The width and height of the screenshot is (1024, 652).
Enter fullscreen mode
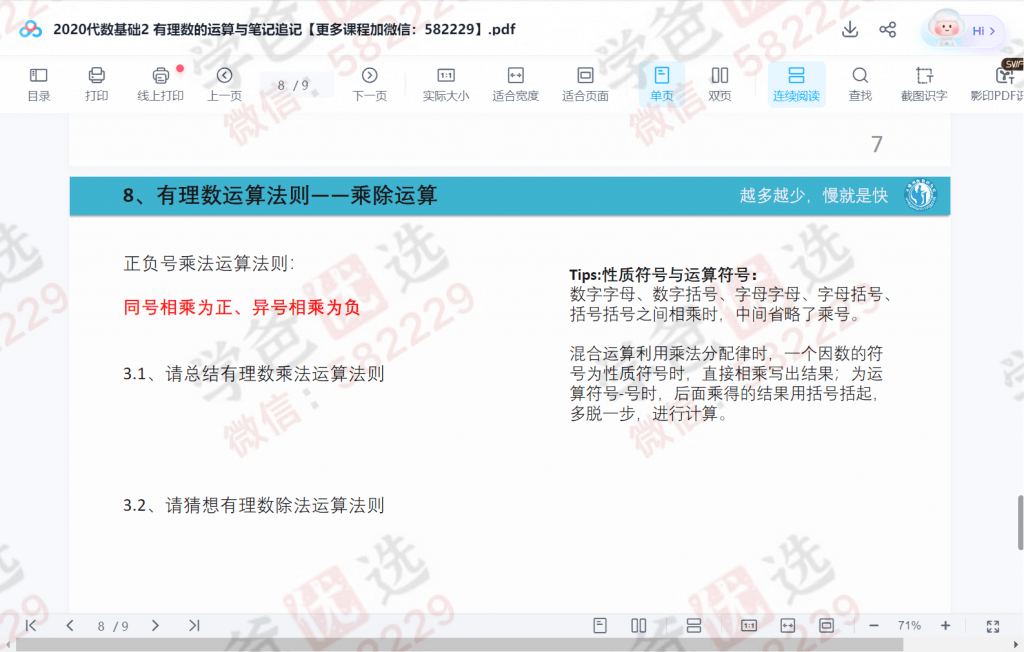[993, 626]
